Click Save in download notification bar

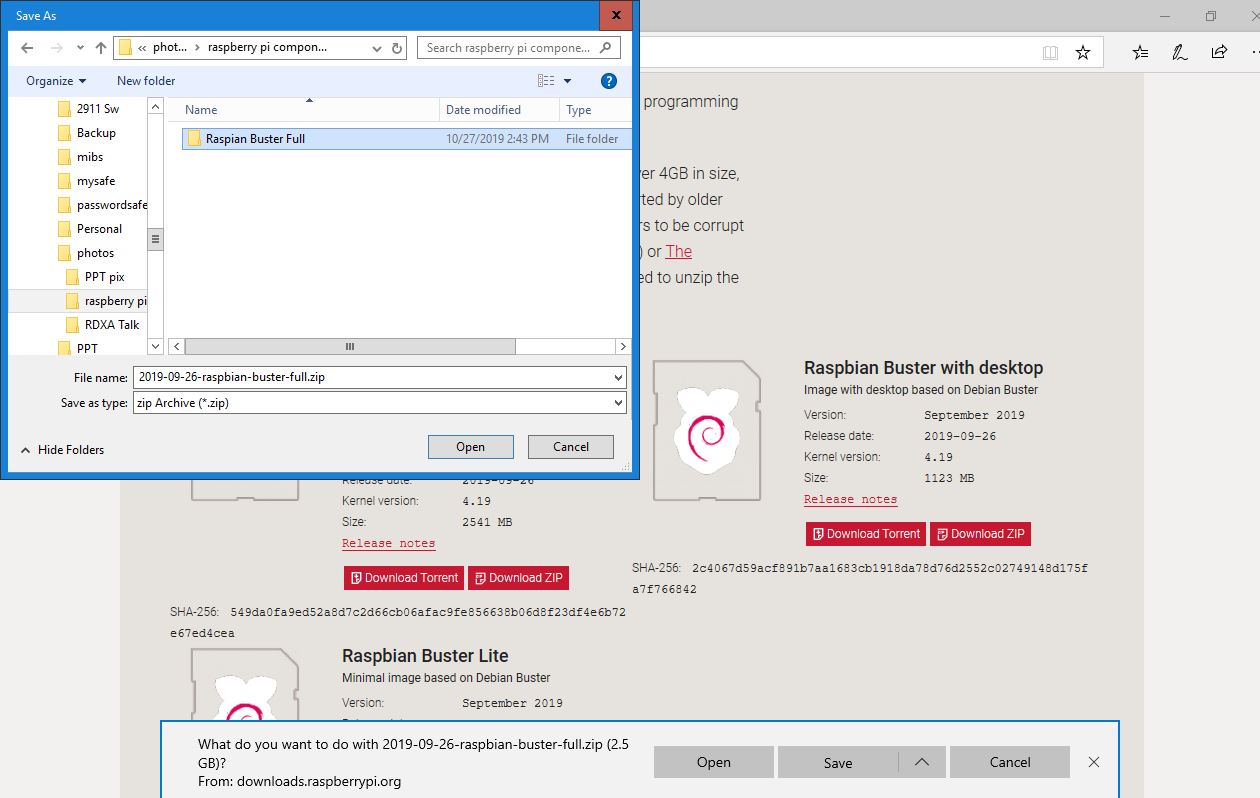pyautogui.click(x=838, y=762)
